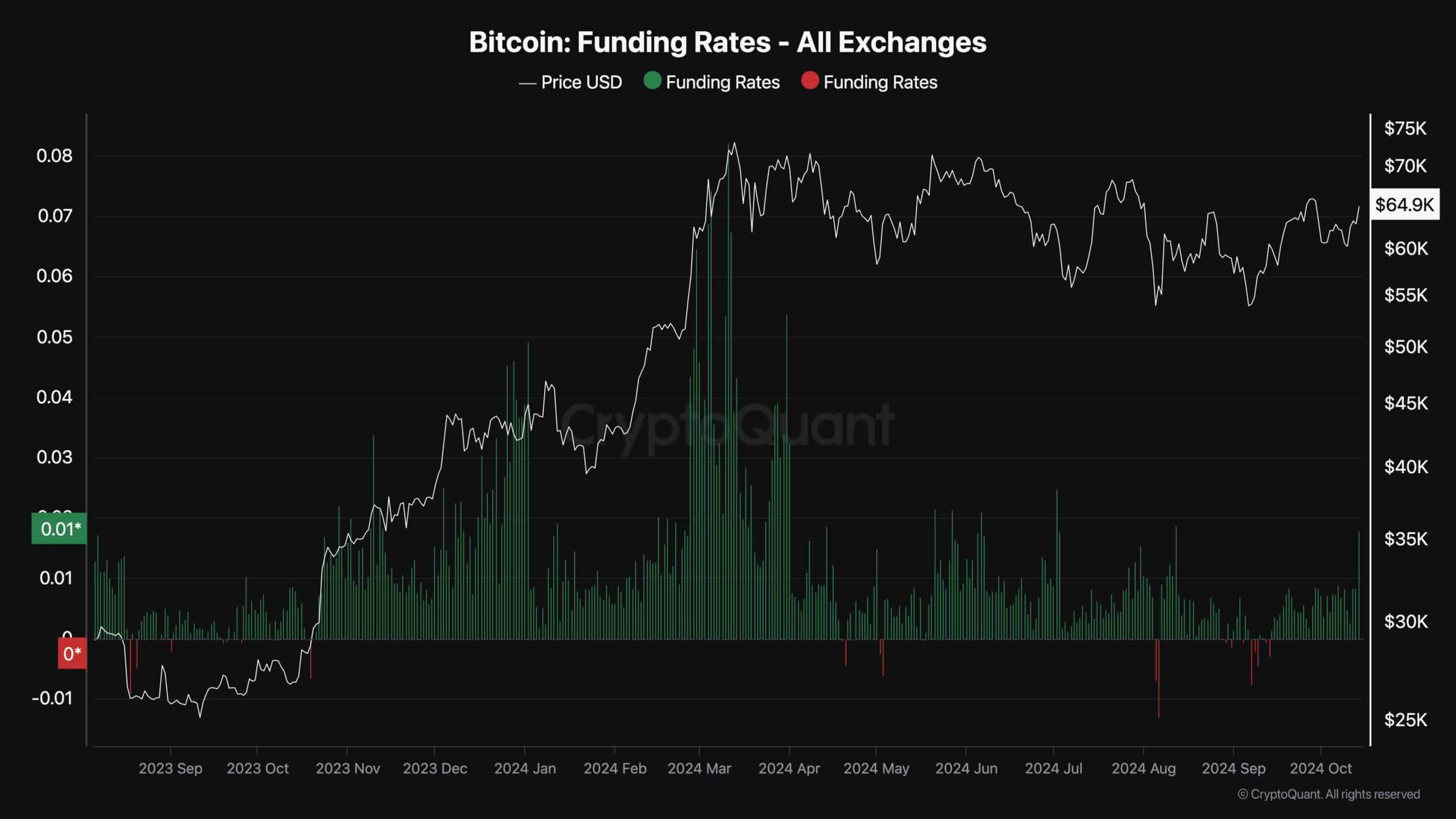Select the 2024 Aug axis marker
Image resolution: width=1456 pixels, height=819 pixels.
[x=1143, y=768]
